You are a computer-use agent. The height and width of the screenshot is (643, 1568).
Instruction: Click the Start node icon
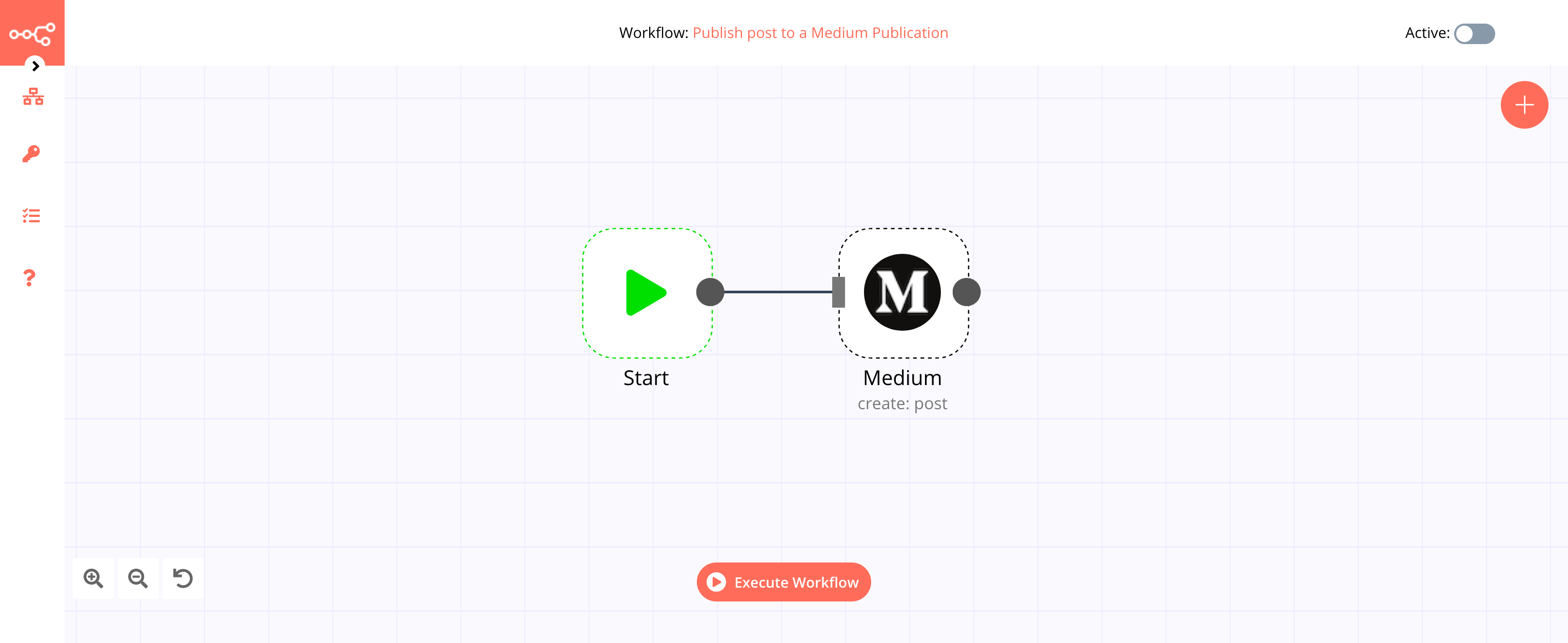(644, 292)
